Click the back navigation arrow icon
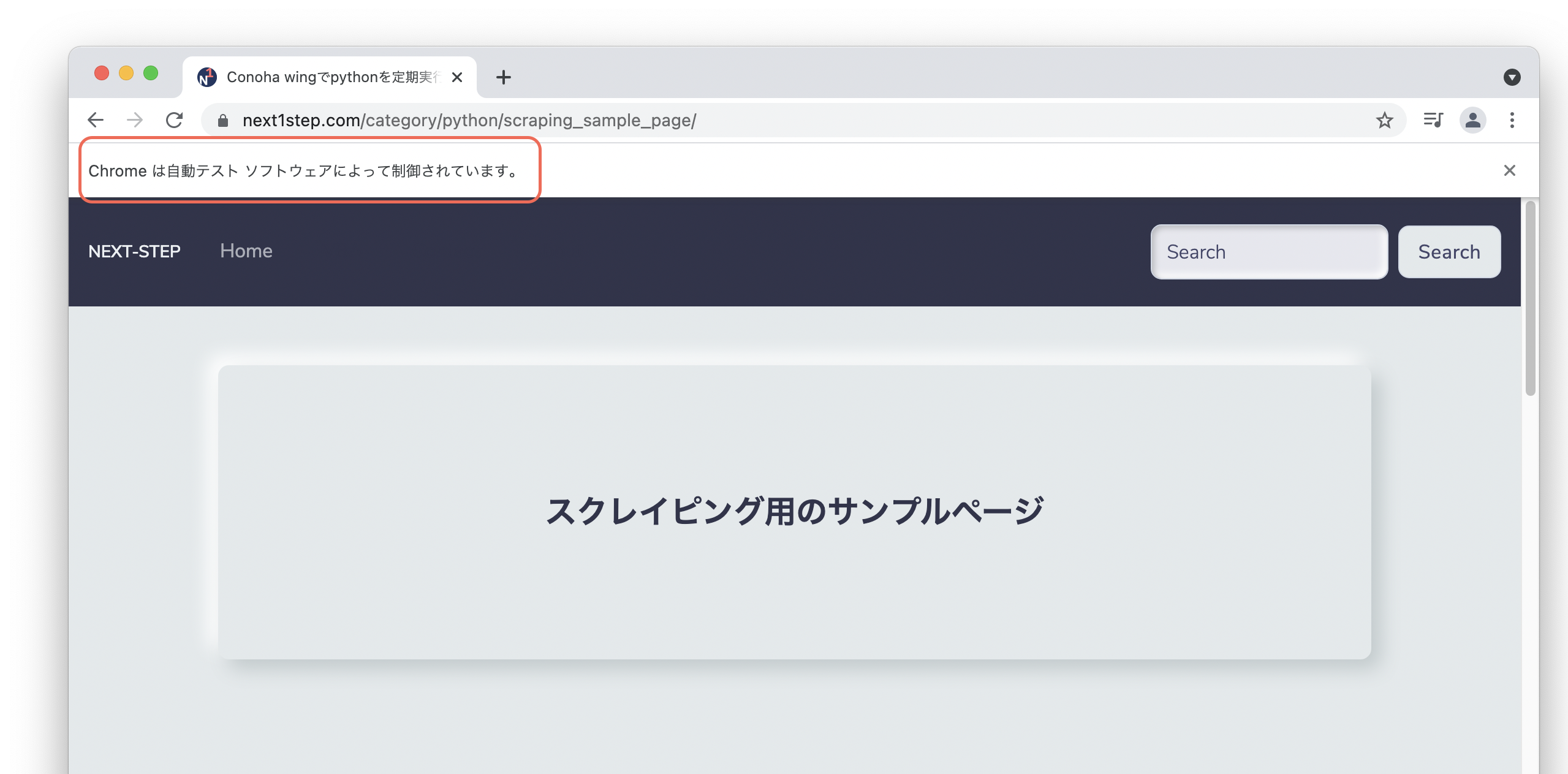Screen dimensions: 1568x774 click(x=93, y=119)
